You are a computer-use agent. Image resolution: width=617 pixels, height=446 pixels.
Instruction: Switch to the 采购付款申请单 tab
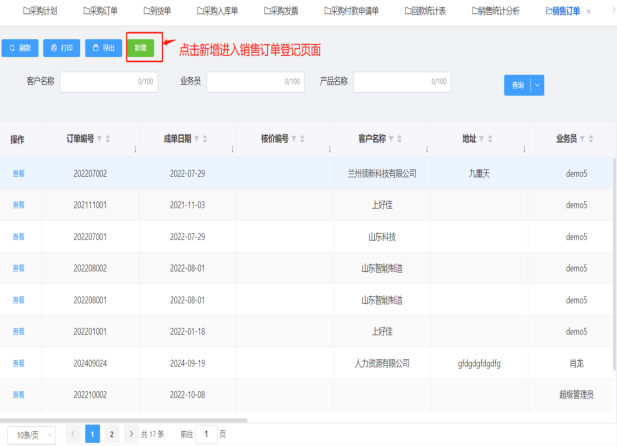[x=351, y=11]
